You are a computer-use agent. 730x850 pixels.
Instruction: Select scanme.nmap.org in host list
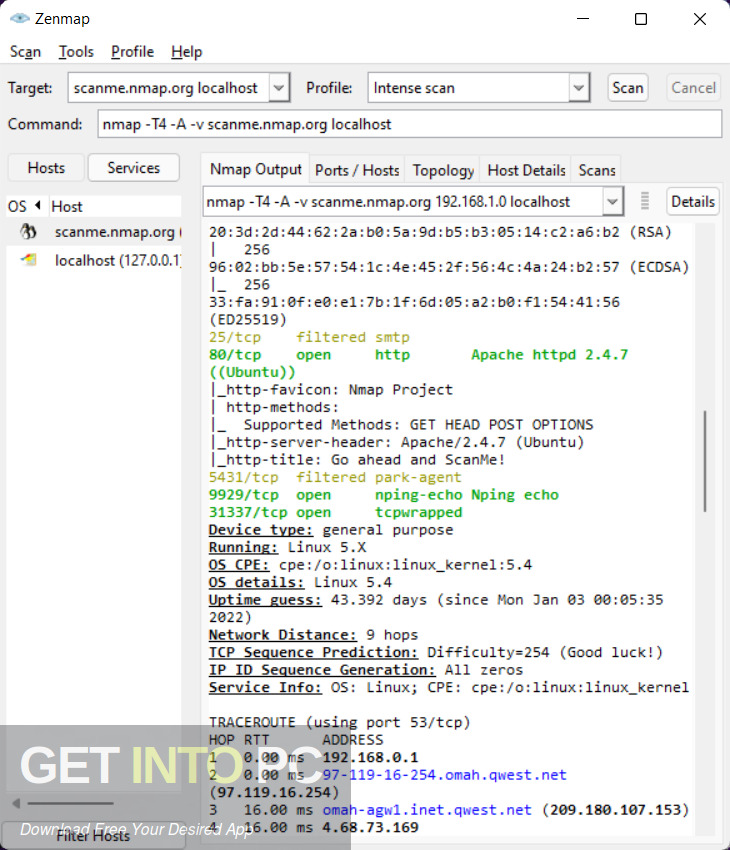click(x=94, y=232)
